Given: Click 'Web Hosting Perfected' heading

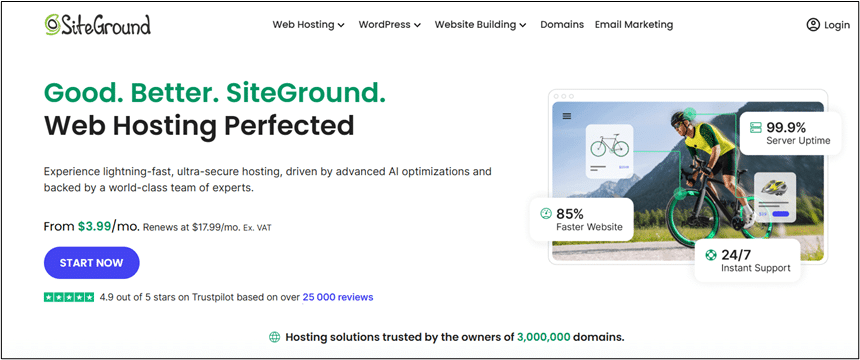Looking at the screenshot, I should point(199,126).
